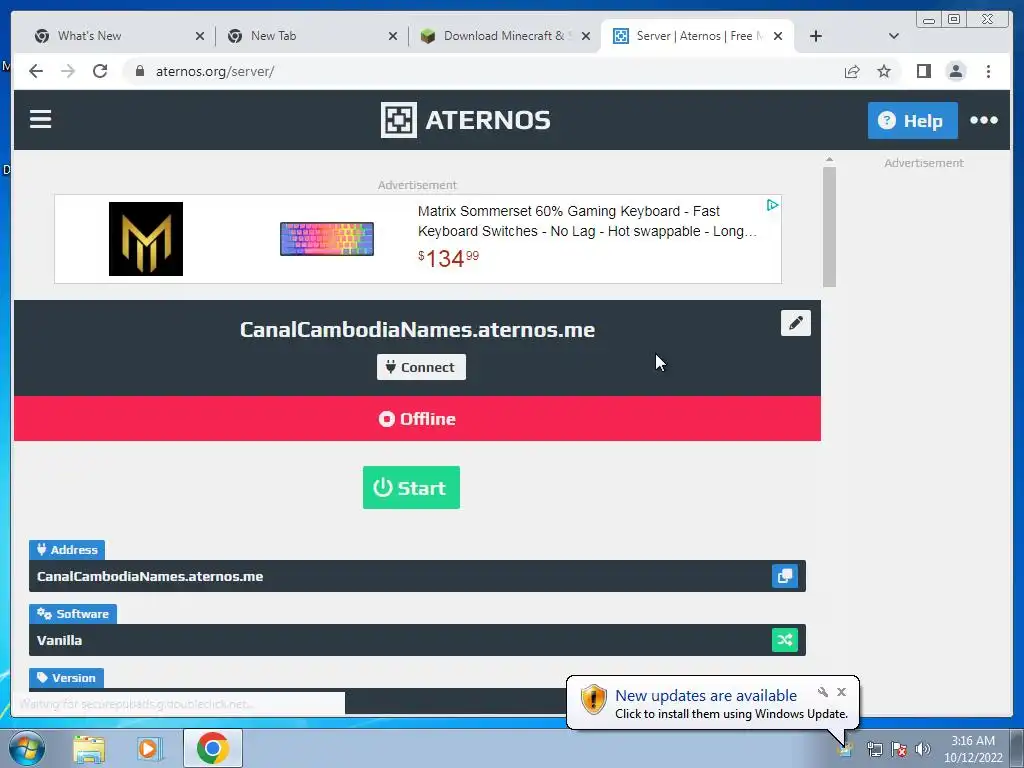
Task: Open the three-dots more options menu
Action: (984, 120)
